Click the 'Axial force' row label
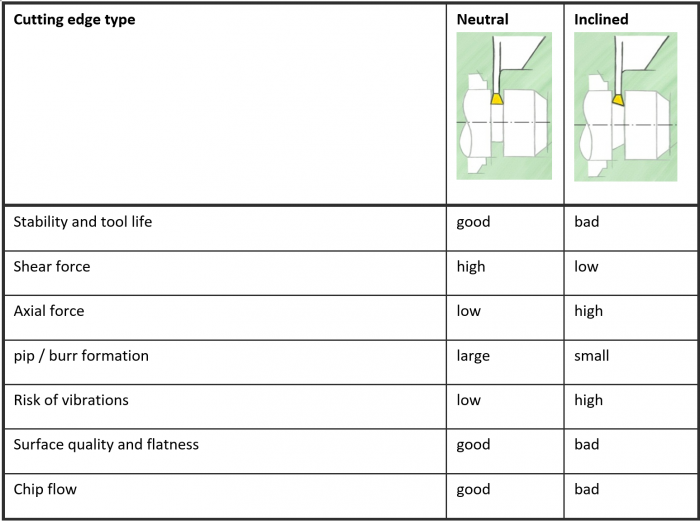The width and height of the screenshot is (700, 521). pyautogui.click(x=49, y=311)
